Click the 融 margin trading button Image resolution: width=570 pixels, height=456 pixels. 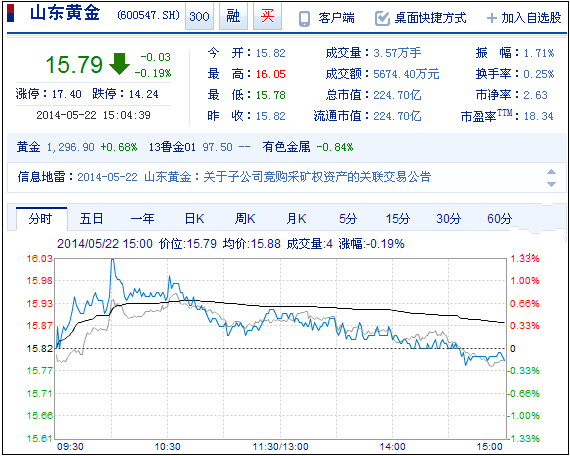pos(233,16)
